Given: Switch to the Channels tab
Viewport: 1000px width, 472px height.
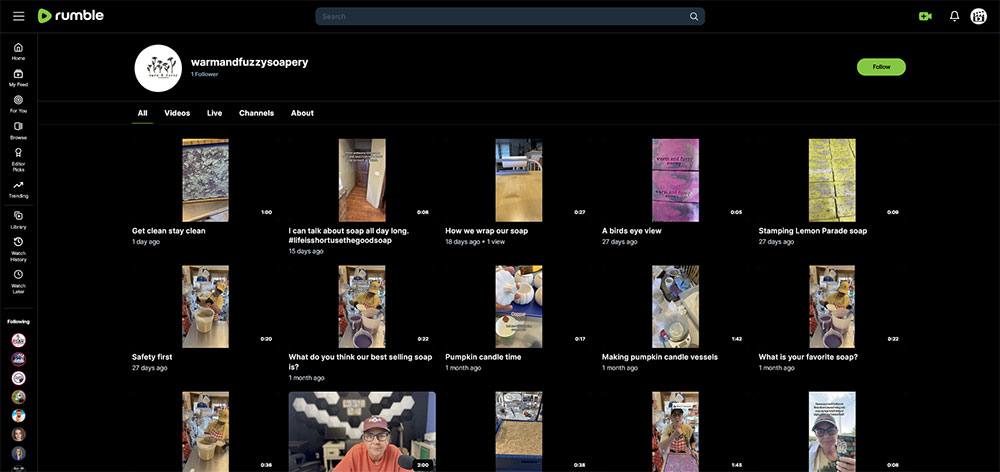Looking at the screenshot, I should tap(256, 113).
